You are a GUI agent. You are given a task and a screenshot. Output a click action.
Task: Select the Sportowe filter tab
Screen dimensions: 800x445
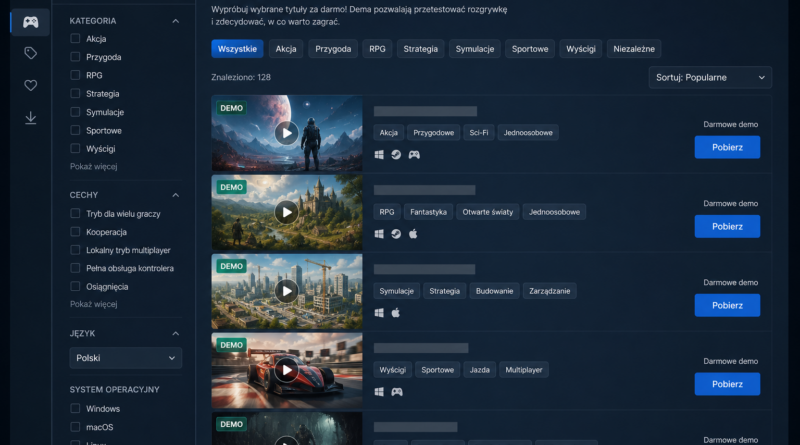[x=530, y=49]
